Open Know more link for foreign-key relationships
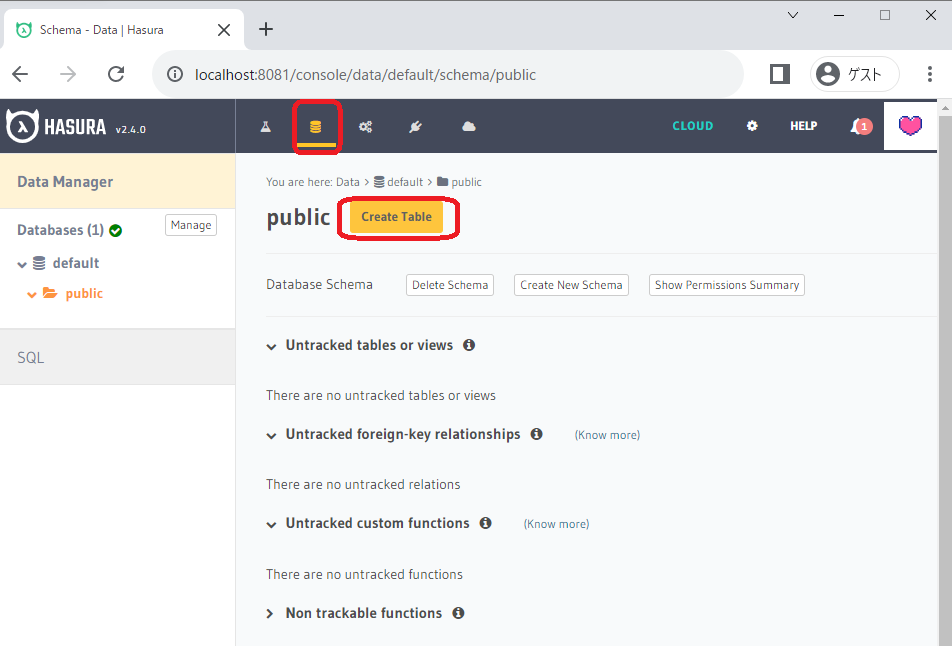Viewport: 952px width, 646px height. pos(607,435)
